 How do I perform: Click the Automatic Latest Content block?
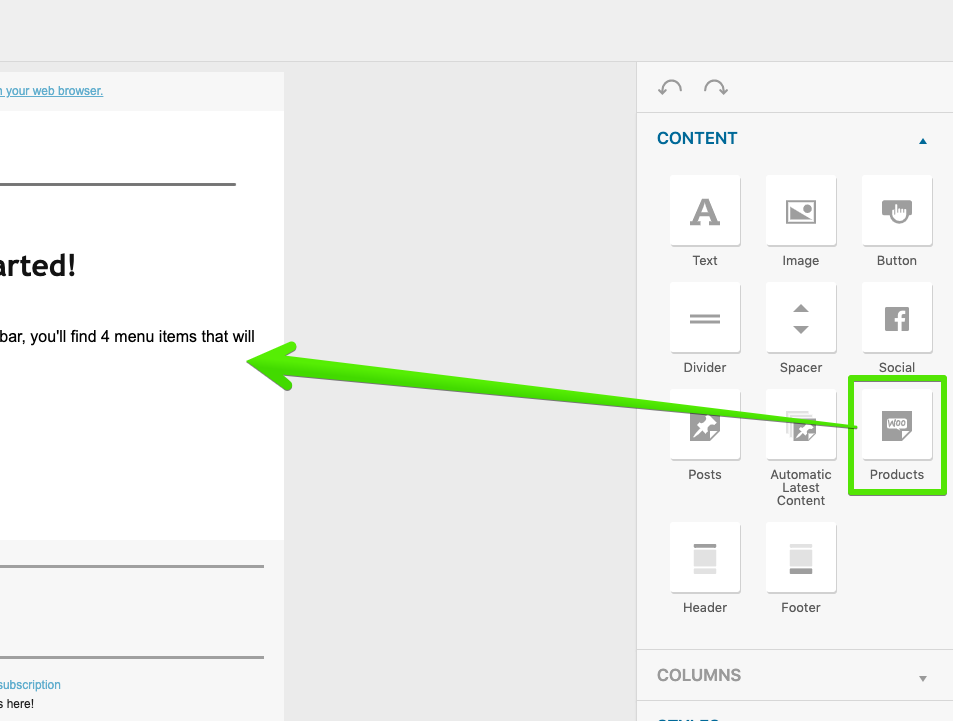(x=801, y=425)
